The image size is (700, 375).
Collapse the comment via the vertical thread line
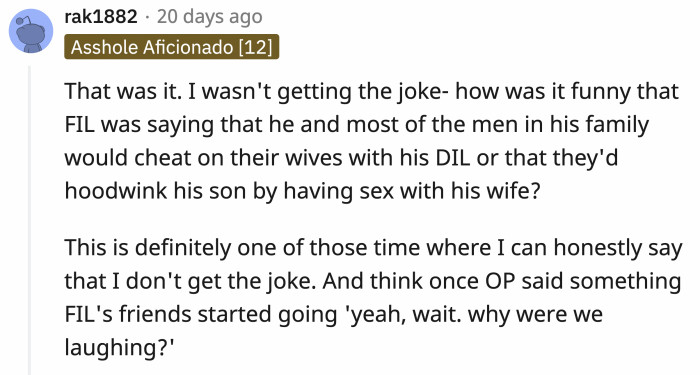(30, 221)
